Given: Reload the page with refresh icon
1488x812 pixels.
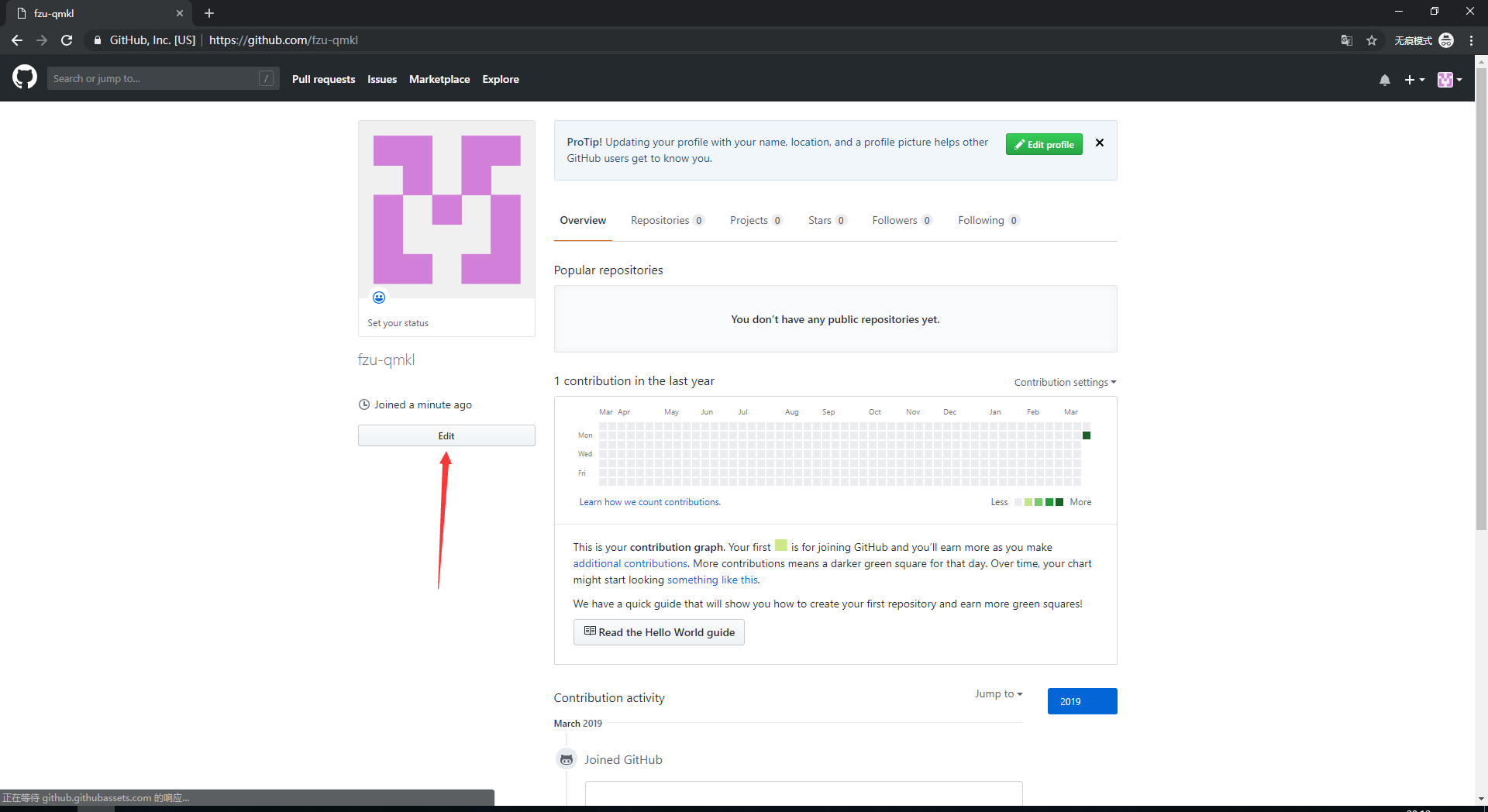Looking at the screenshot, I should (x=67, y=40).
